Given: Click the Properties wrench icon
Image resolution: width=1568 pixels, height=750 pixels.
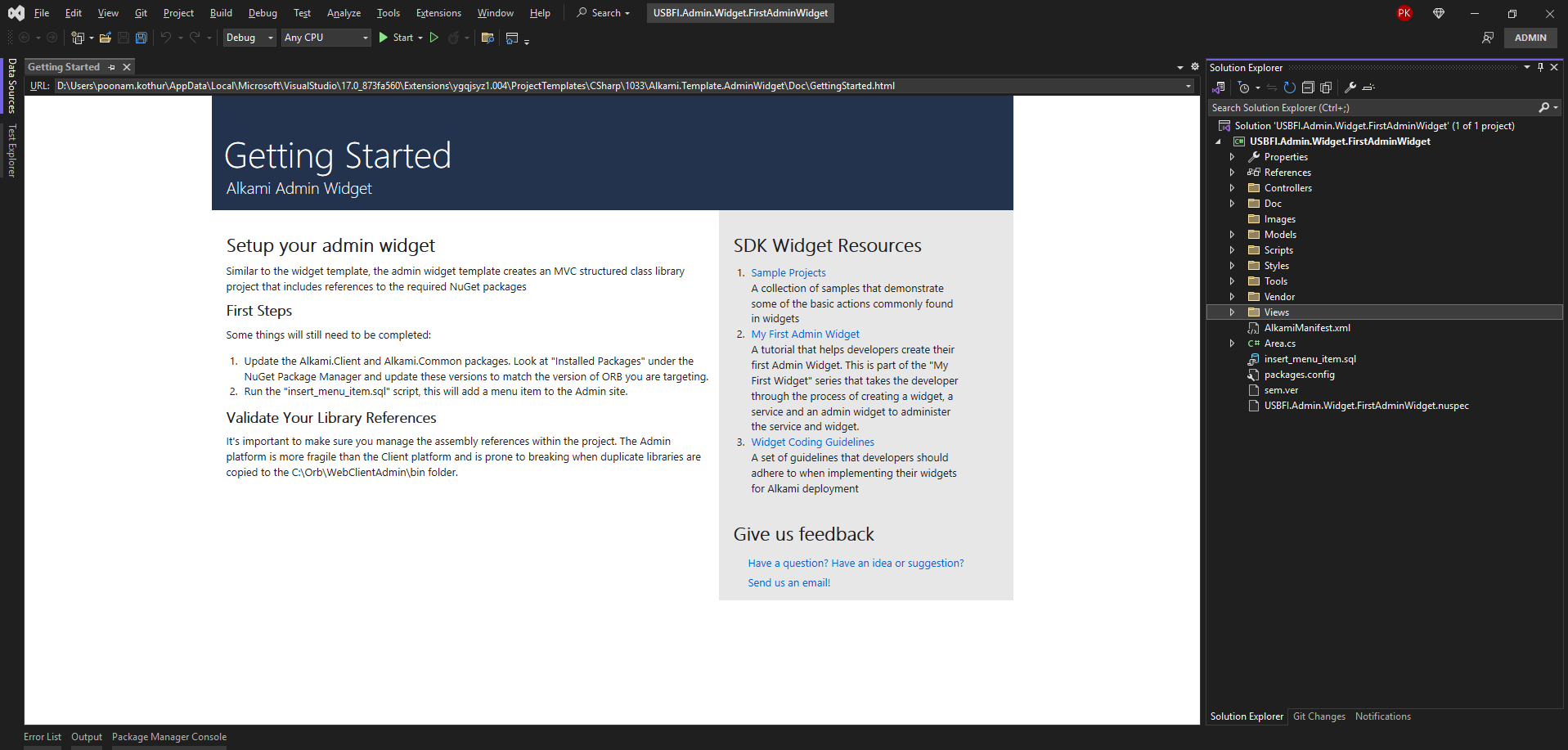Looking at the screenshot, I should coord(1350,88).
